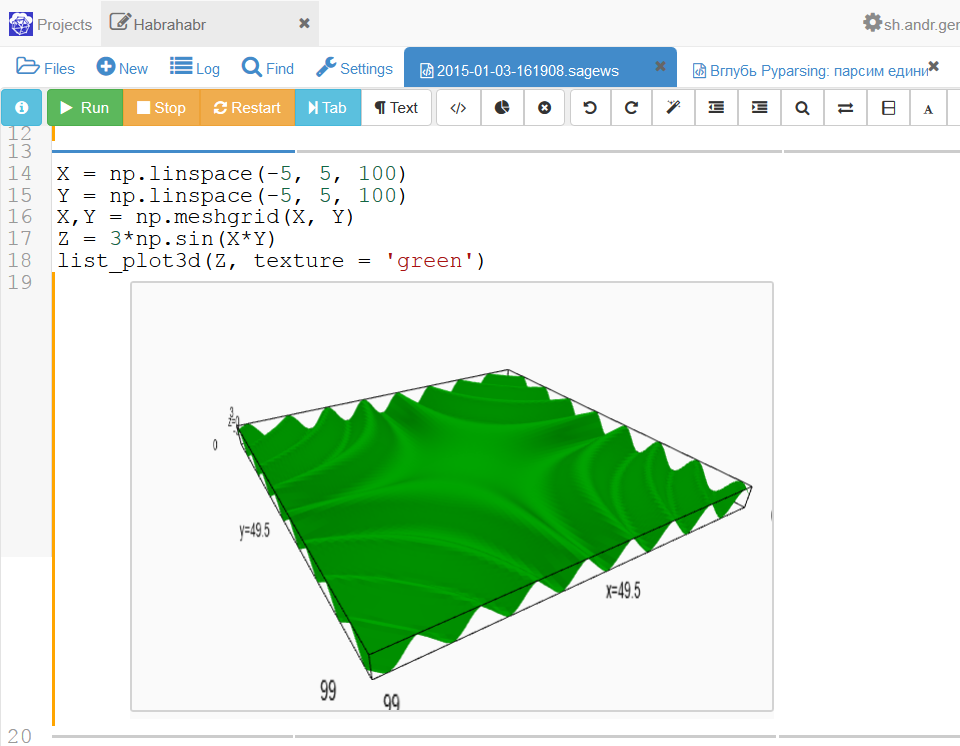Viewport: 960px width, 746px height.
Task: Click the blue info button
Action: pyautogui.click(x=21, y=108)
